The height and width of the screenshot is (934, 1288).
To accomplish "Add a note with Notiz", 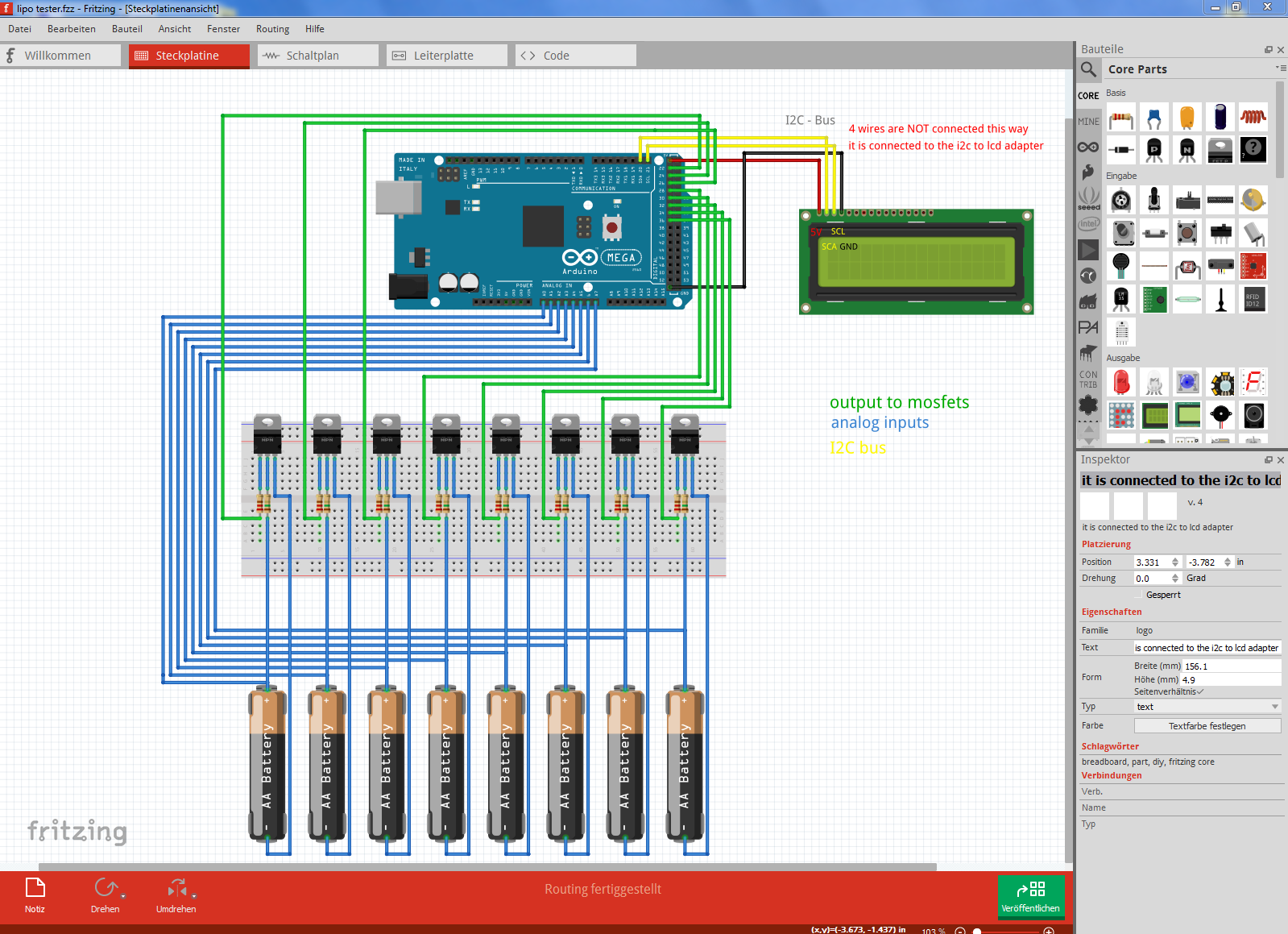I will (x=35, y=895).
